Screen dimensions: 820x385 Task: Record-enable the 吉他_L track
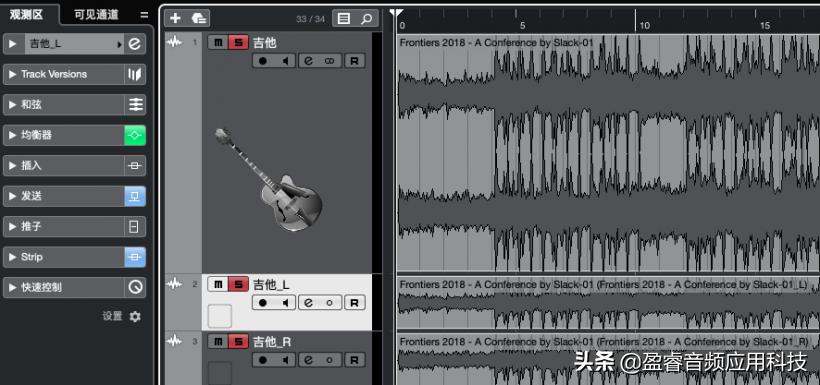click(263, 303)
